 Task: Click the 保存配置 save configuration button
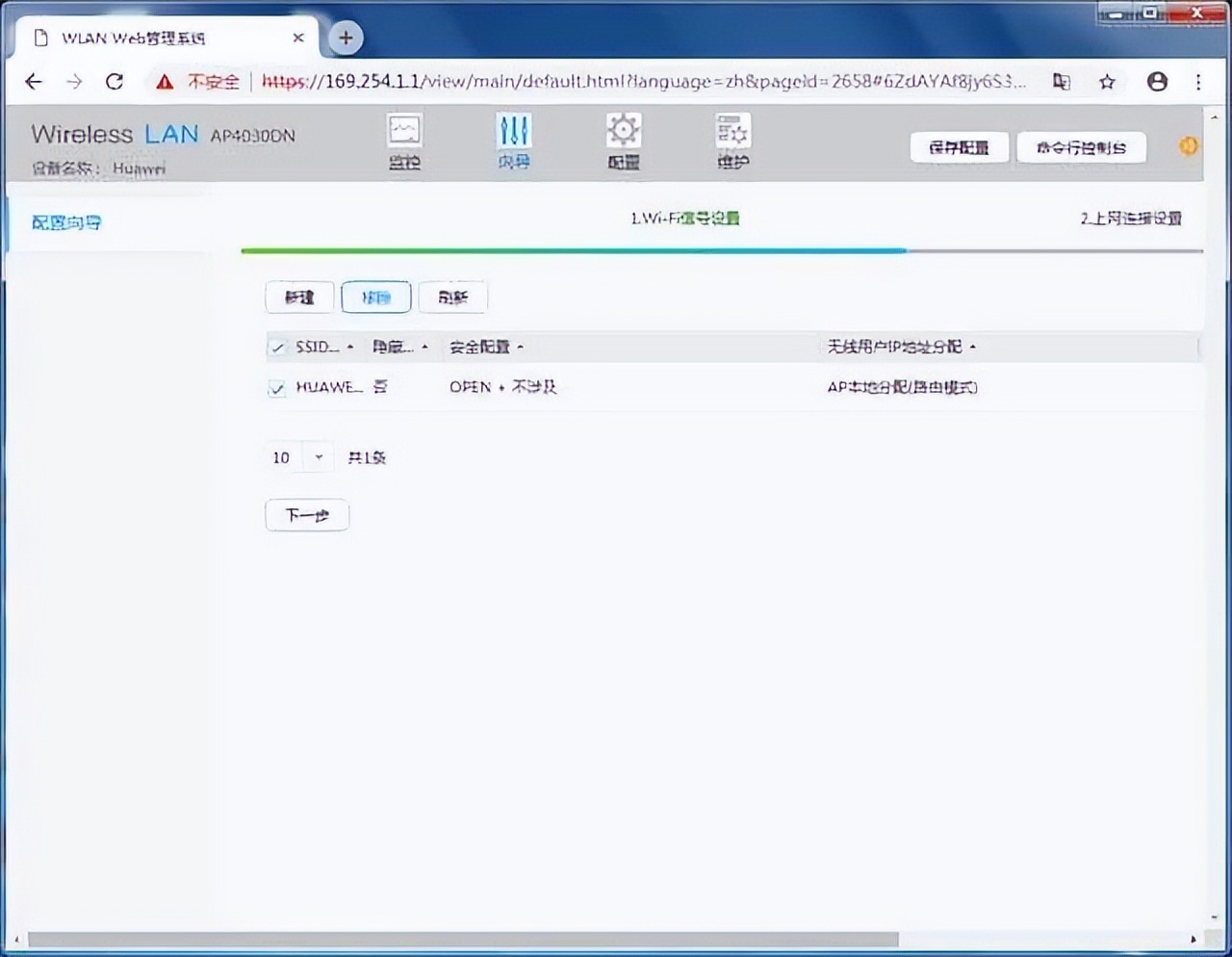[959, 146]
